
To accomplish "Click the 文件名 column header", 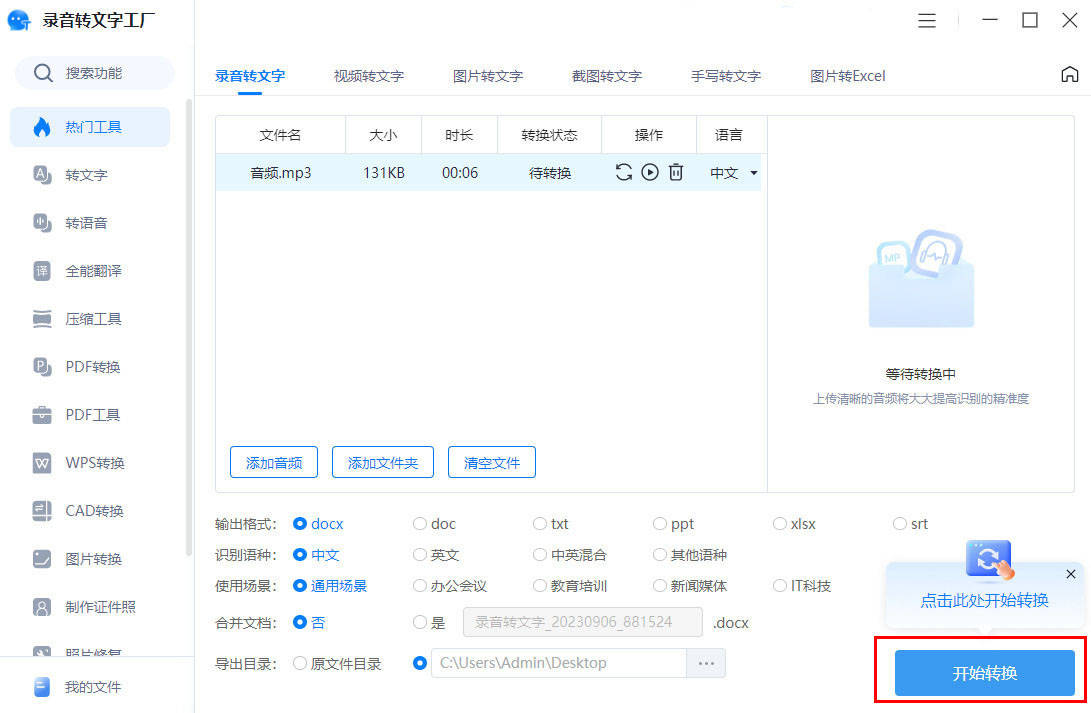I will 280,135.
